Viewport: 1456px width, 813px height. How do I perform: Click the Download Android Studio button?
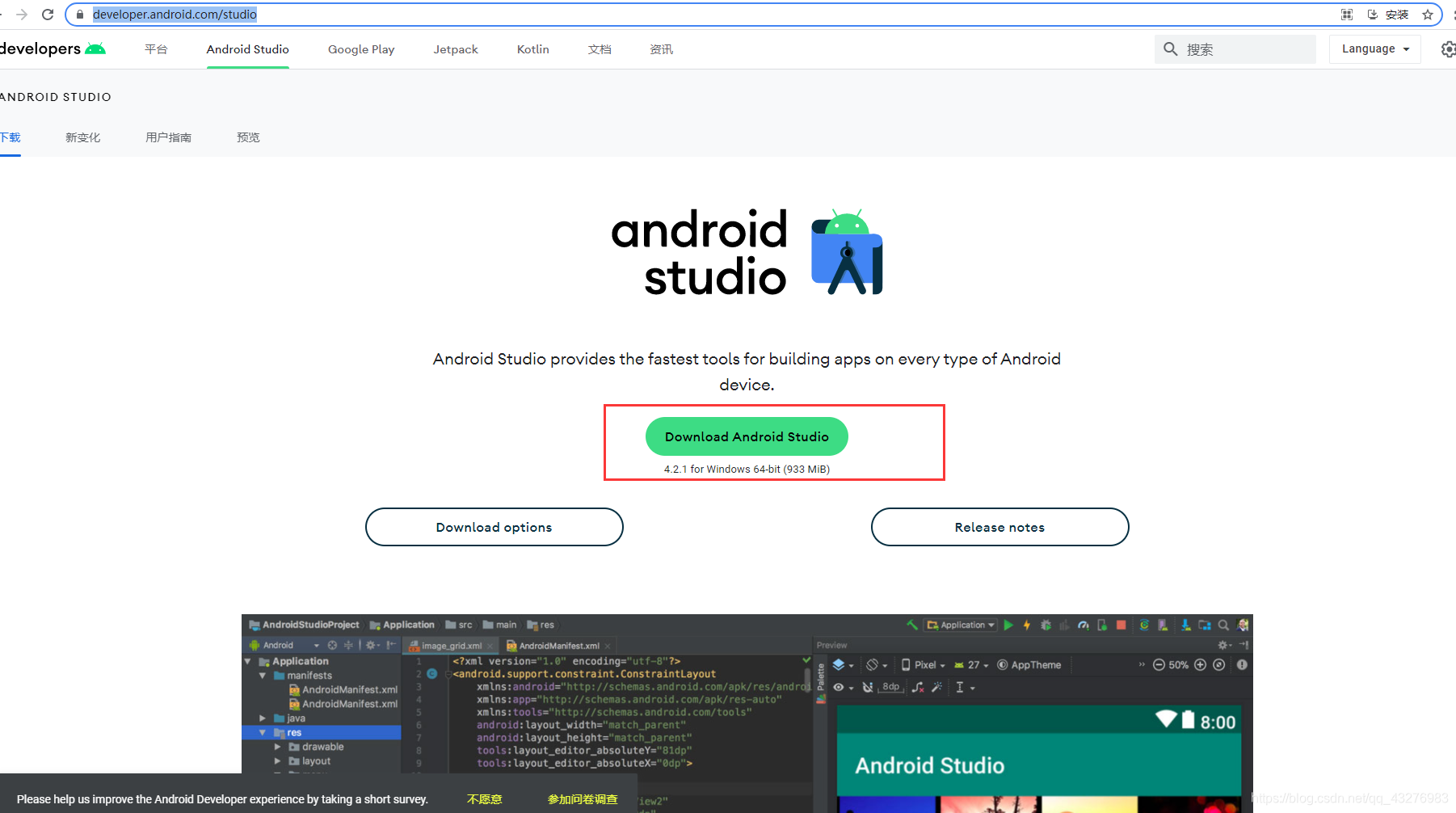[747, 436]
